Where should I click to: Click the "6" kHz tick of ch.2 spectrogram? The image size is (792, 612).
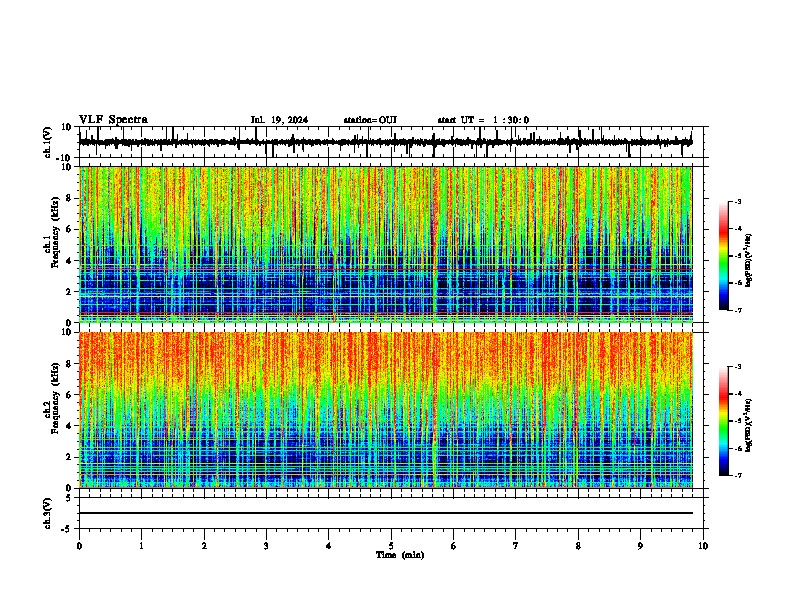[70, 395]
